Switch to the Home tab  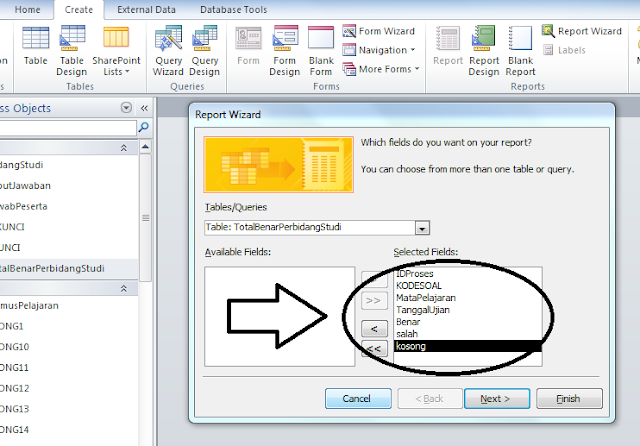(27, 9)
